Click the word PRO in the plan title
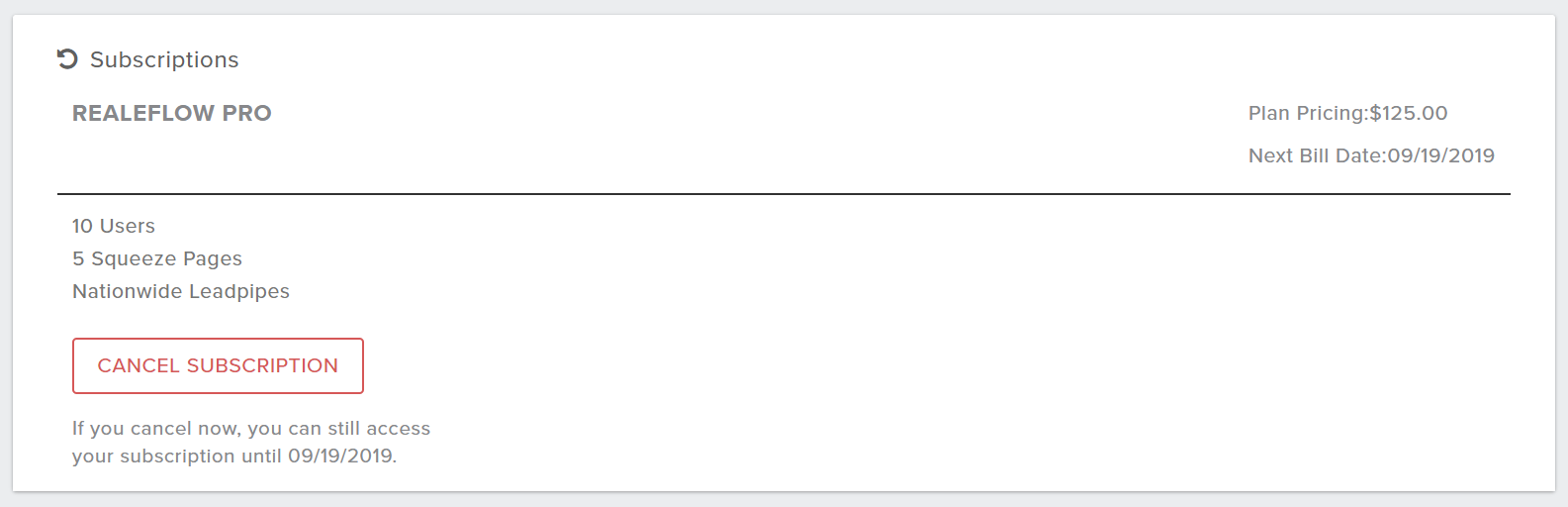 click(246, 113)
